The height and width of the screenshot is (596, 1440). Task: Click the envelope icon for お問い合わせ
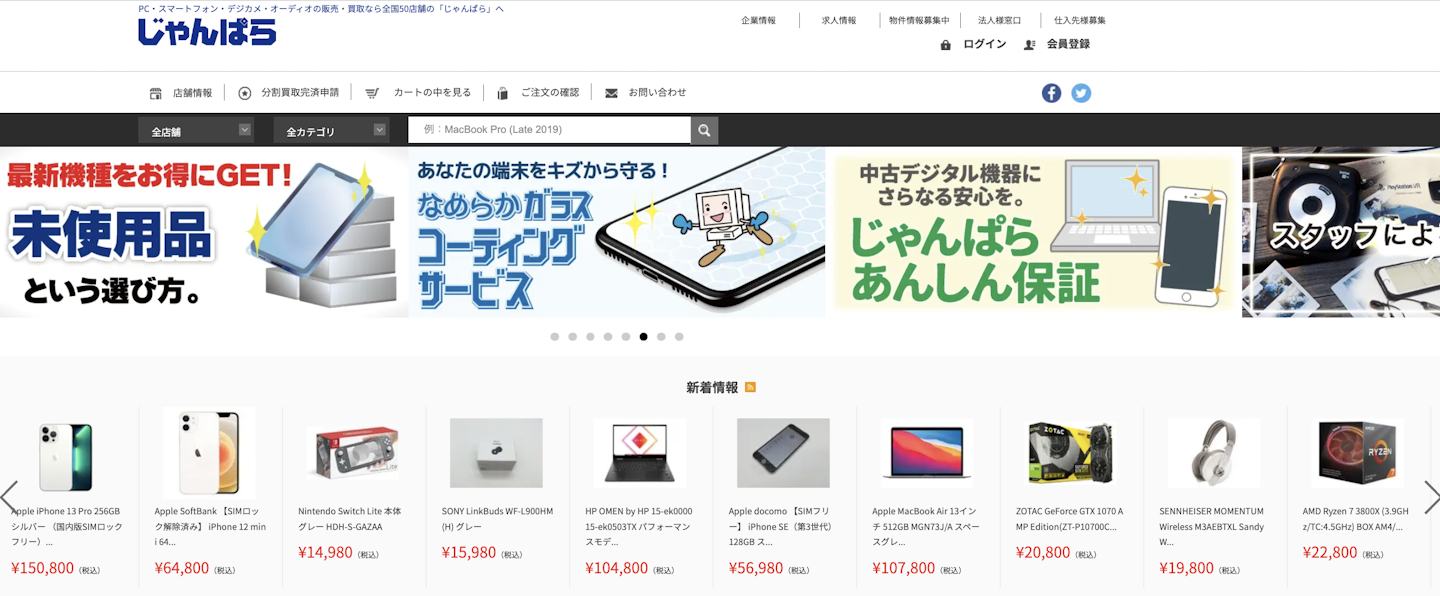pos(611,93)
